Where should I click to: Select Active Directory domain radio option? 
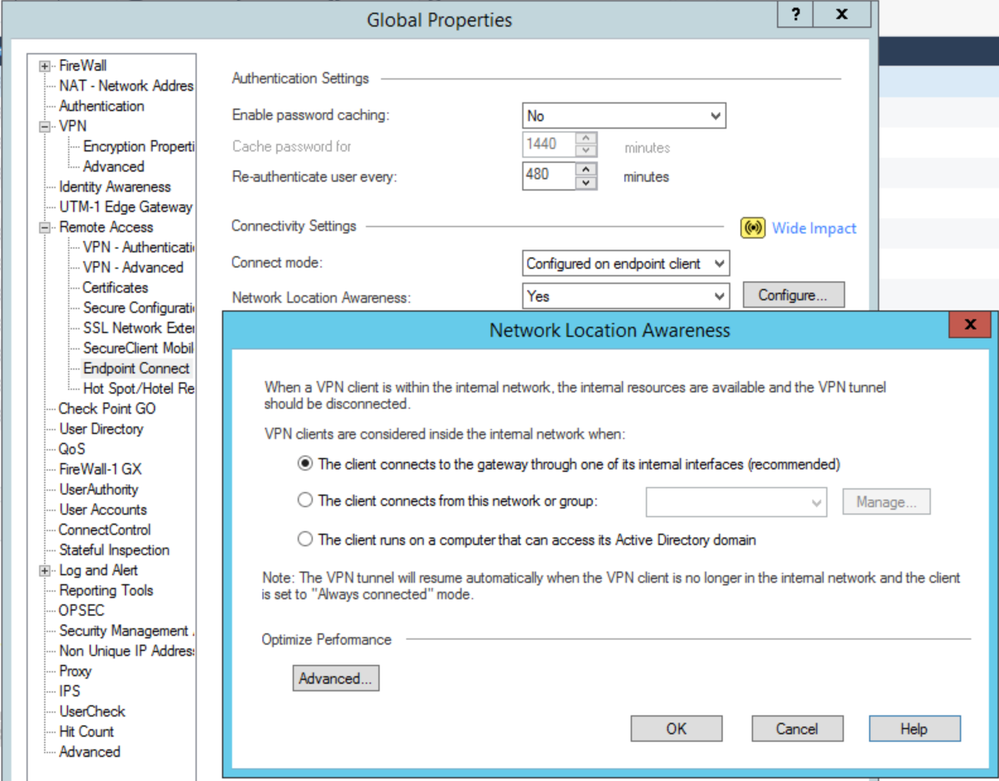pos(305,539)
